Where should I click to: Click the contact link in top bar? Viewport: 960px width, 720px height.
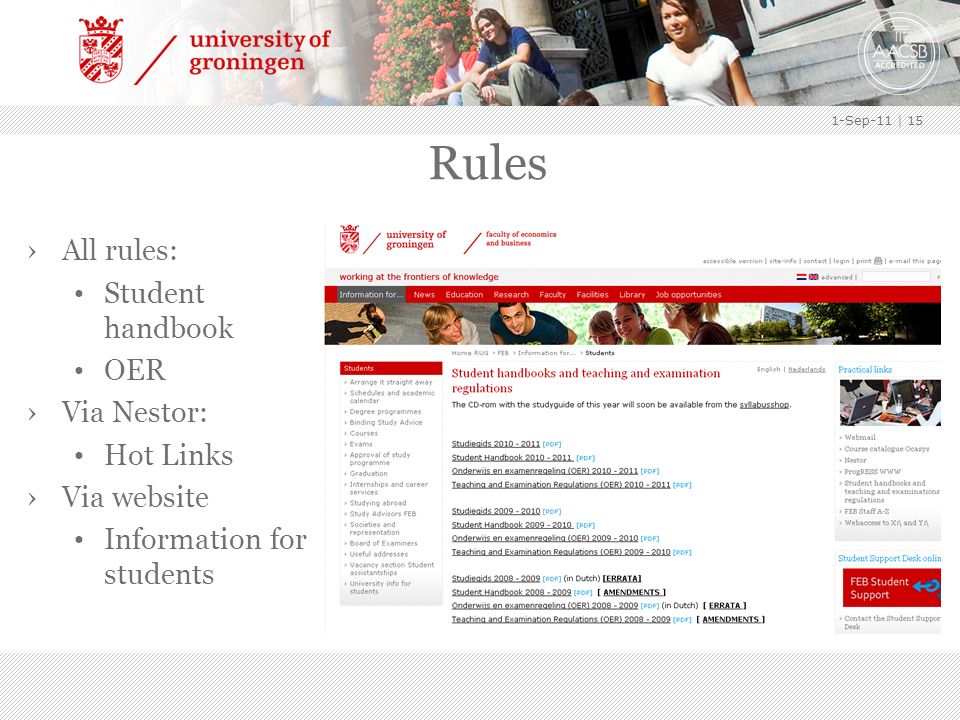[815, 261]
